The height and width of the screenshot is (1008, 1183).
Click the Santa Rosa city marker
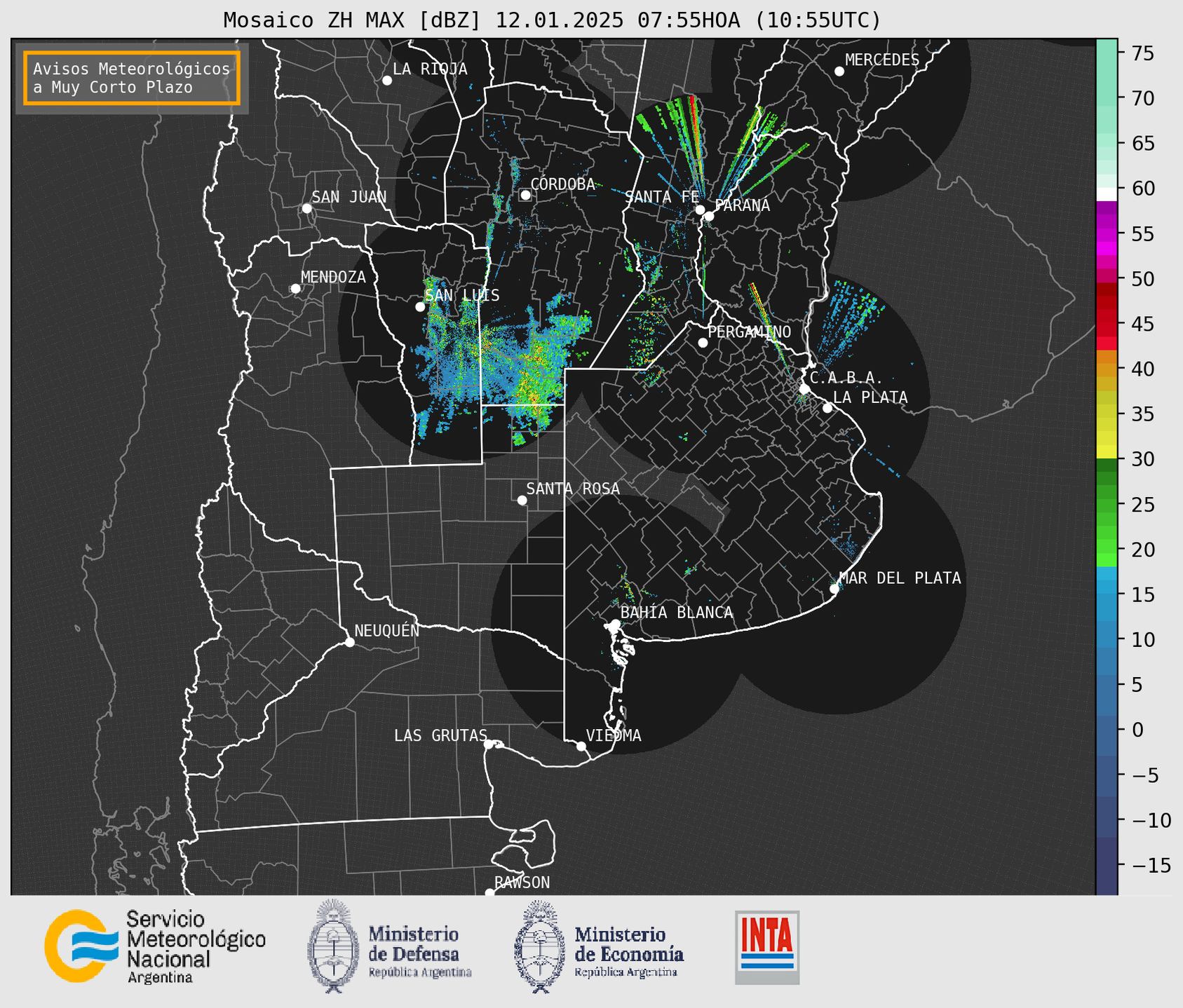click(x=522, y=500)
